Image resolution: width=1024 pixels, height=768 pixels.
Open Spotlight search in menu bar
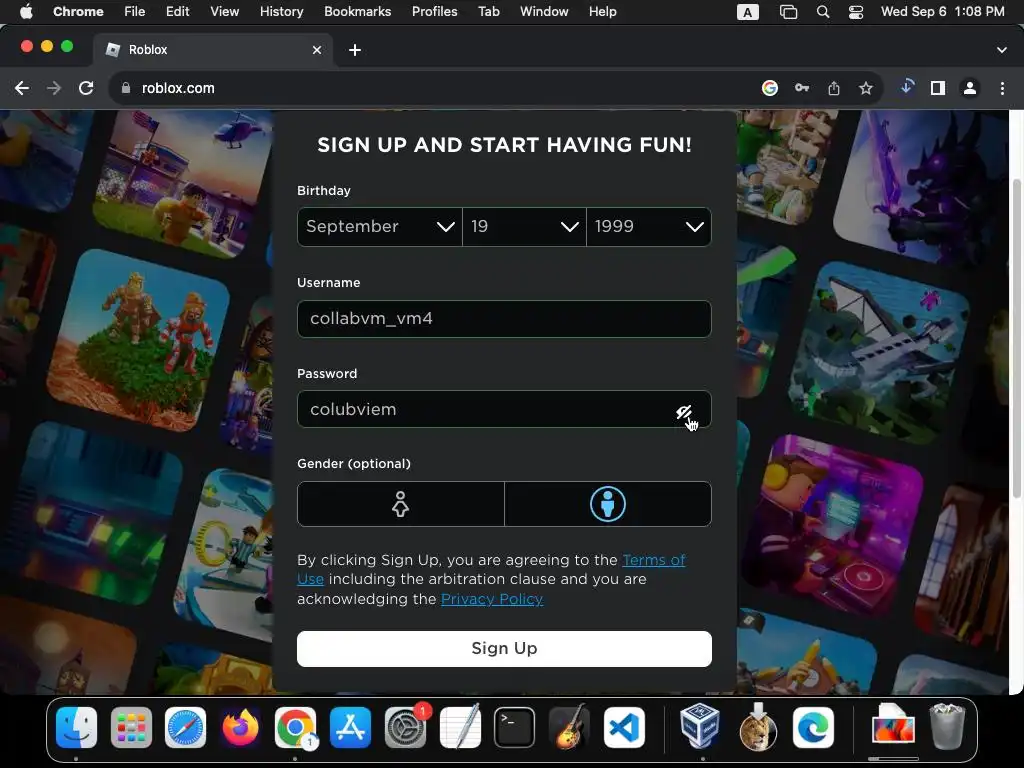pyautogui.click(x=823, y=12)
